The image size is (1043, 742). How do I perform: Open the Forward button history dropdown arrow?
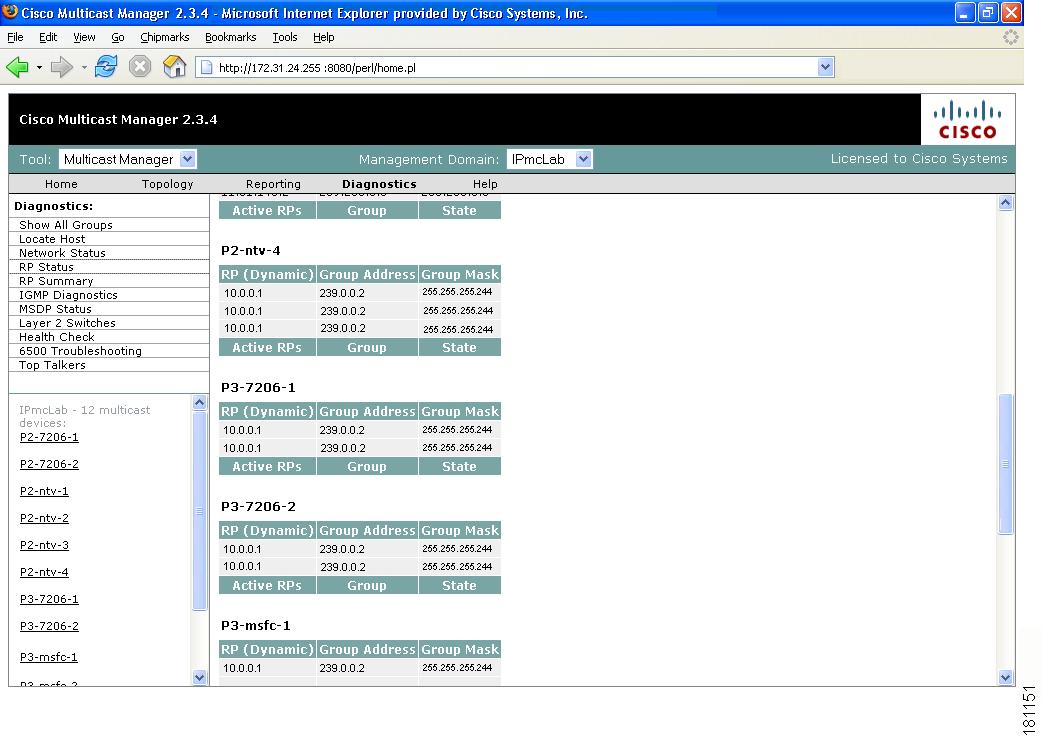[x=84, y=67]
